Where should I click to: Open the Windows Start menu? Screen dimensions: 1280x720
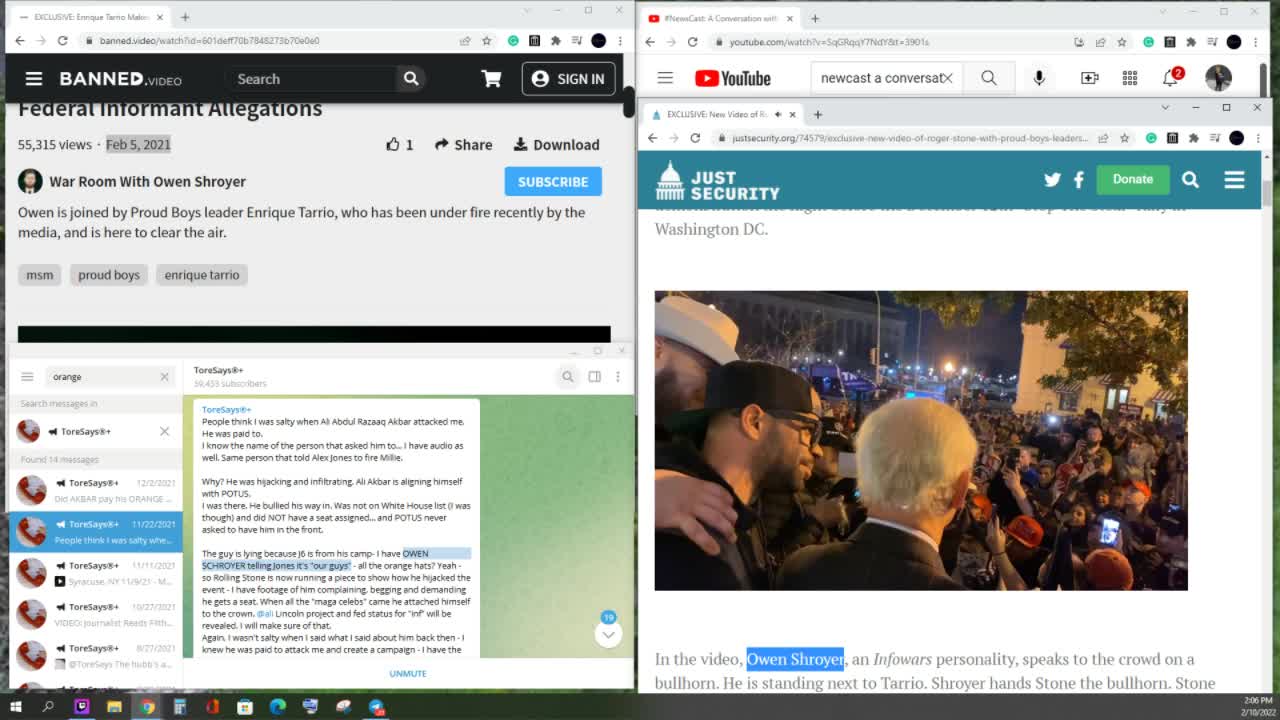pyautogui.click(x=16, y=706)
